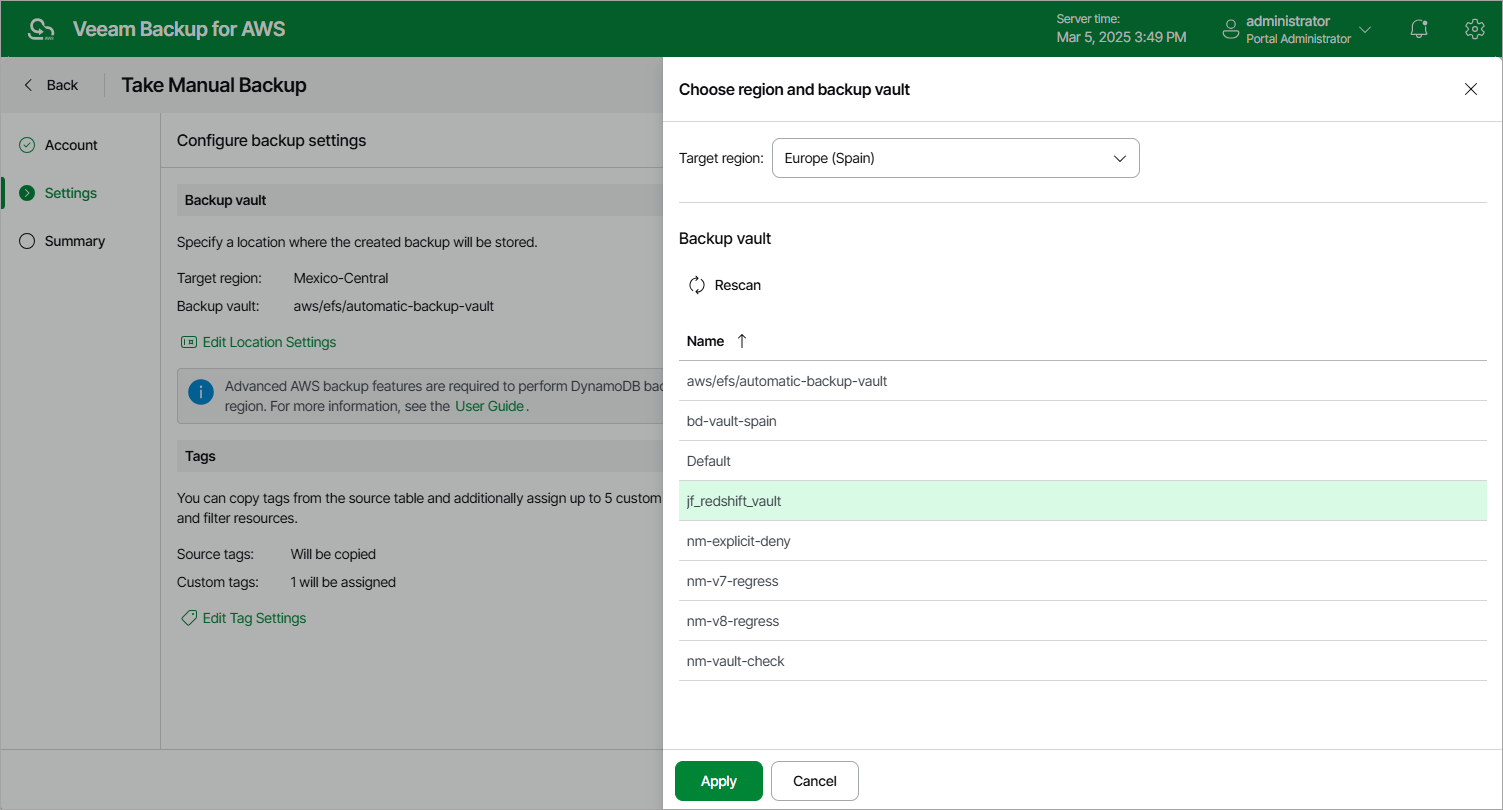Screen dimensions: 1503x810
Task: Click the Portal Administrator role label
Action: click(x=1298, y=39)
